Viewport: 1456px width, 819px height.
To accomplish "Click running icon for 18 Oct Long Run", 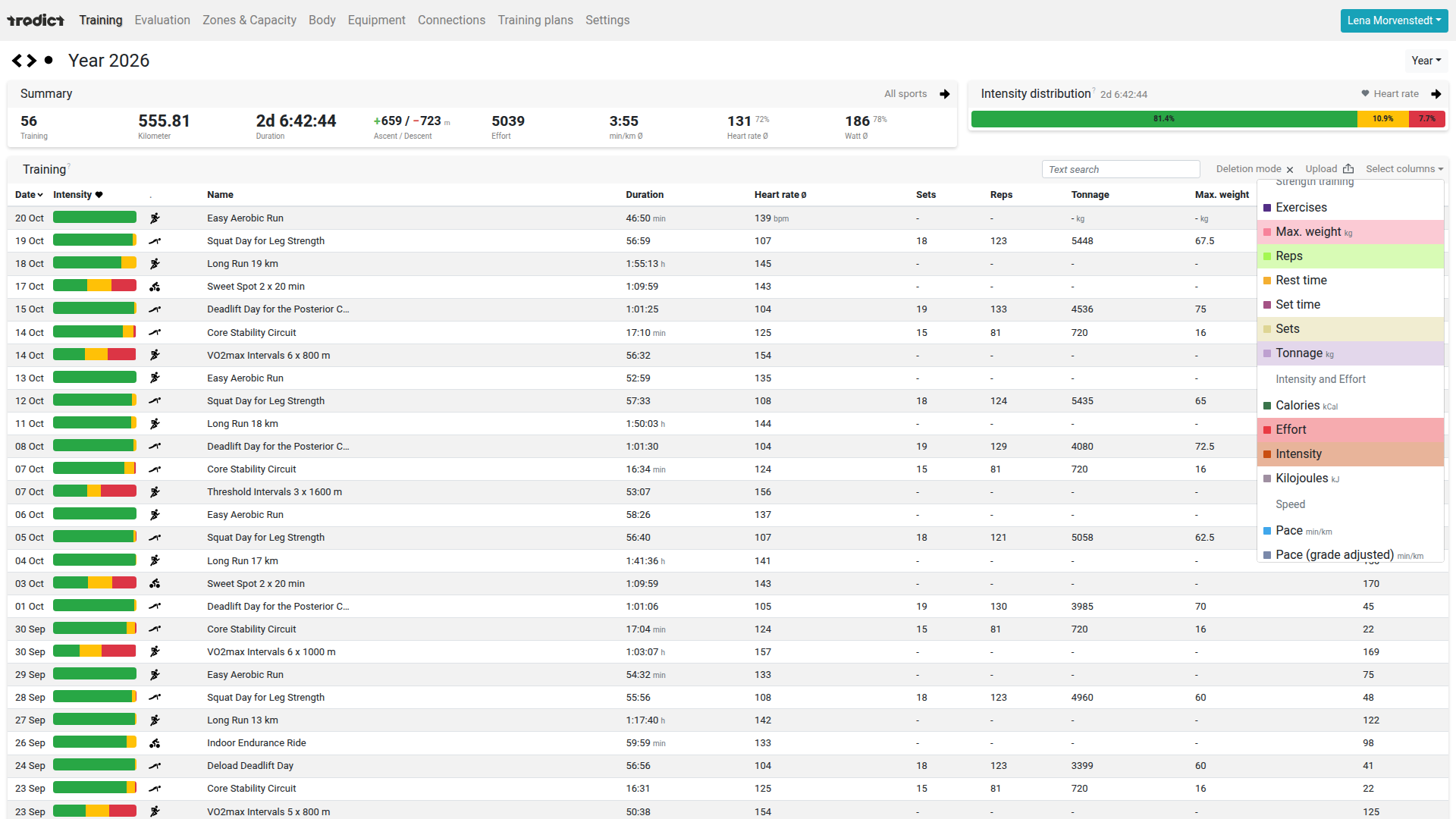I will [x=155, y=264].
